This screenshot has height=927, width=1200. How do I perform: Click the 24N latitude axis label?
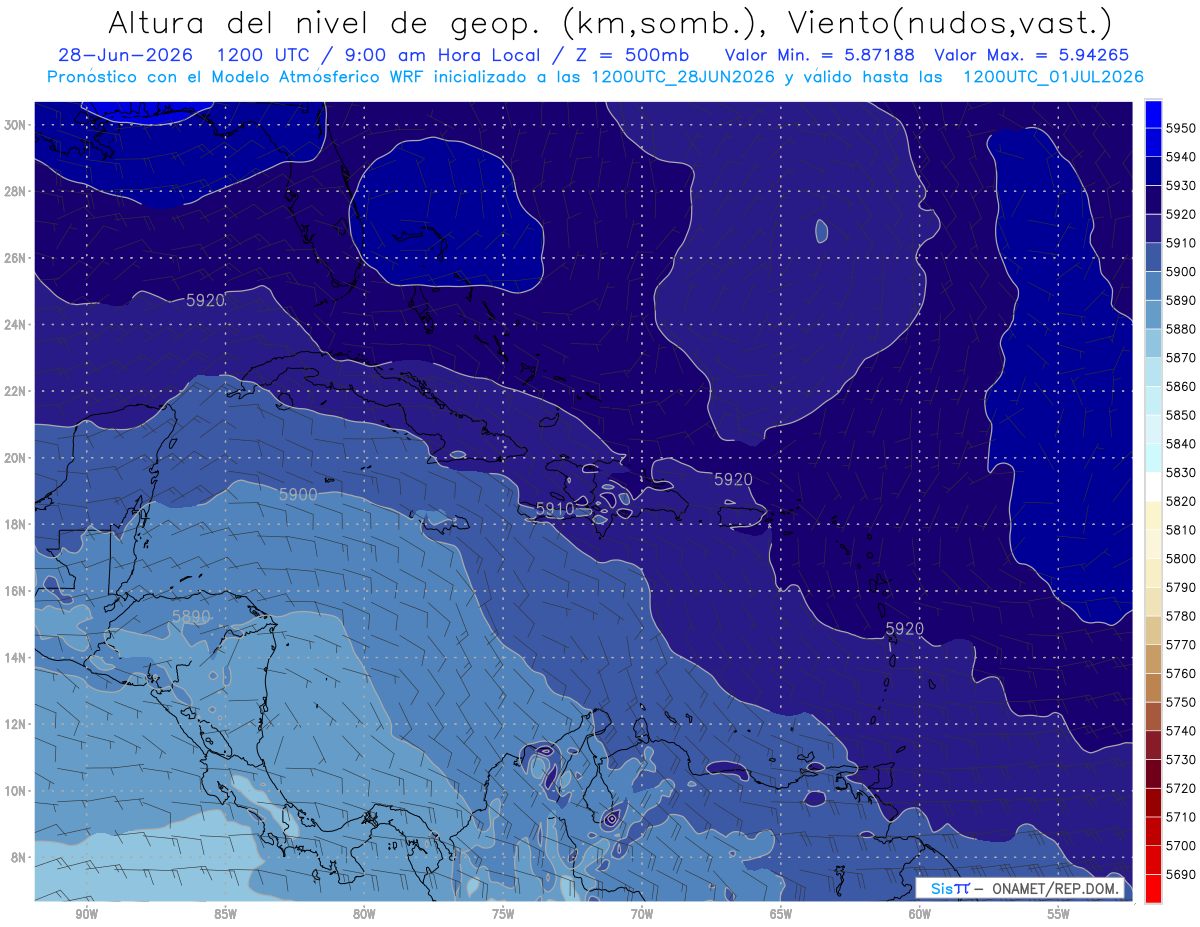15,325
